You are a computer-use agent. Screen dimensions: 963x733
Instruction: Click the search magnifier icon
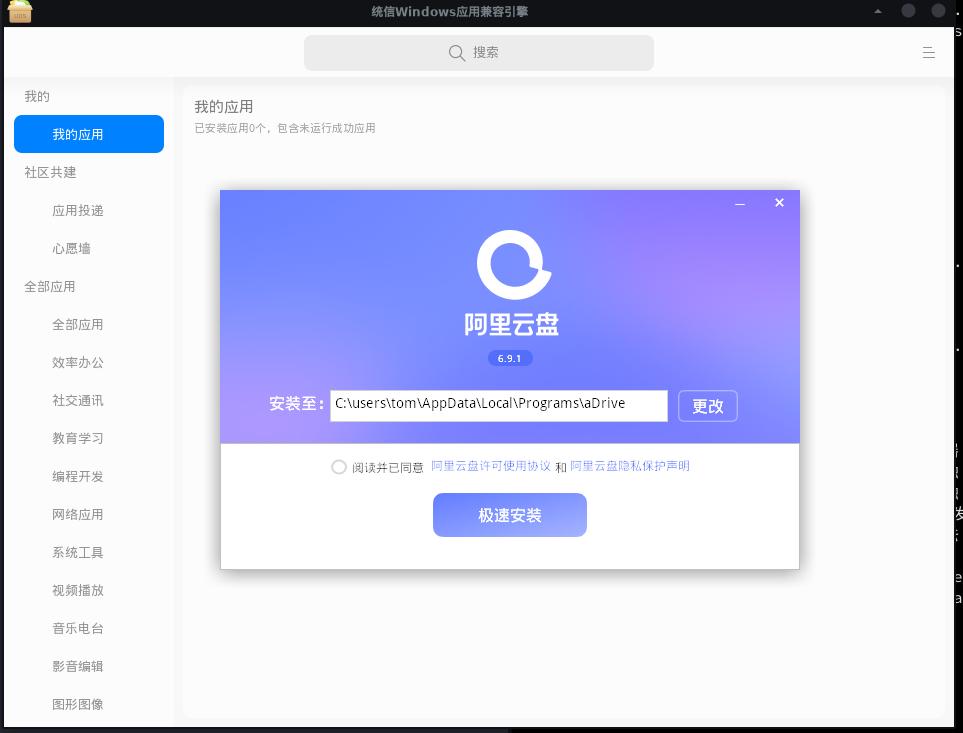coord(456,53)
